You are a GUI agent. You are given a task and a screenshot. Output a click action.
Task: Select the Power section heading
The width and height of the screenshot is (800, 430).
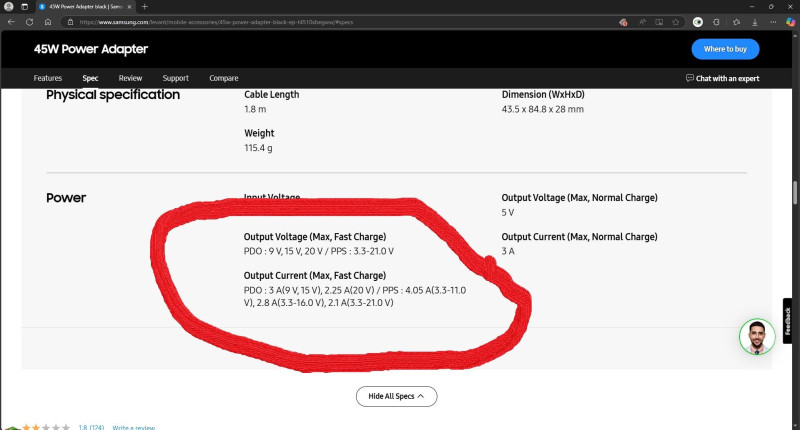(66, 198)
